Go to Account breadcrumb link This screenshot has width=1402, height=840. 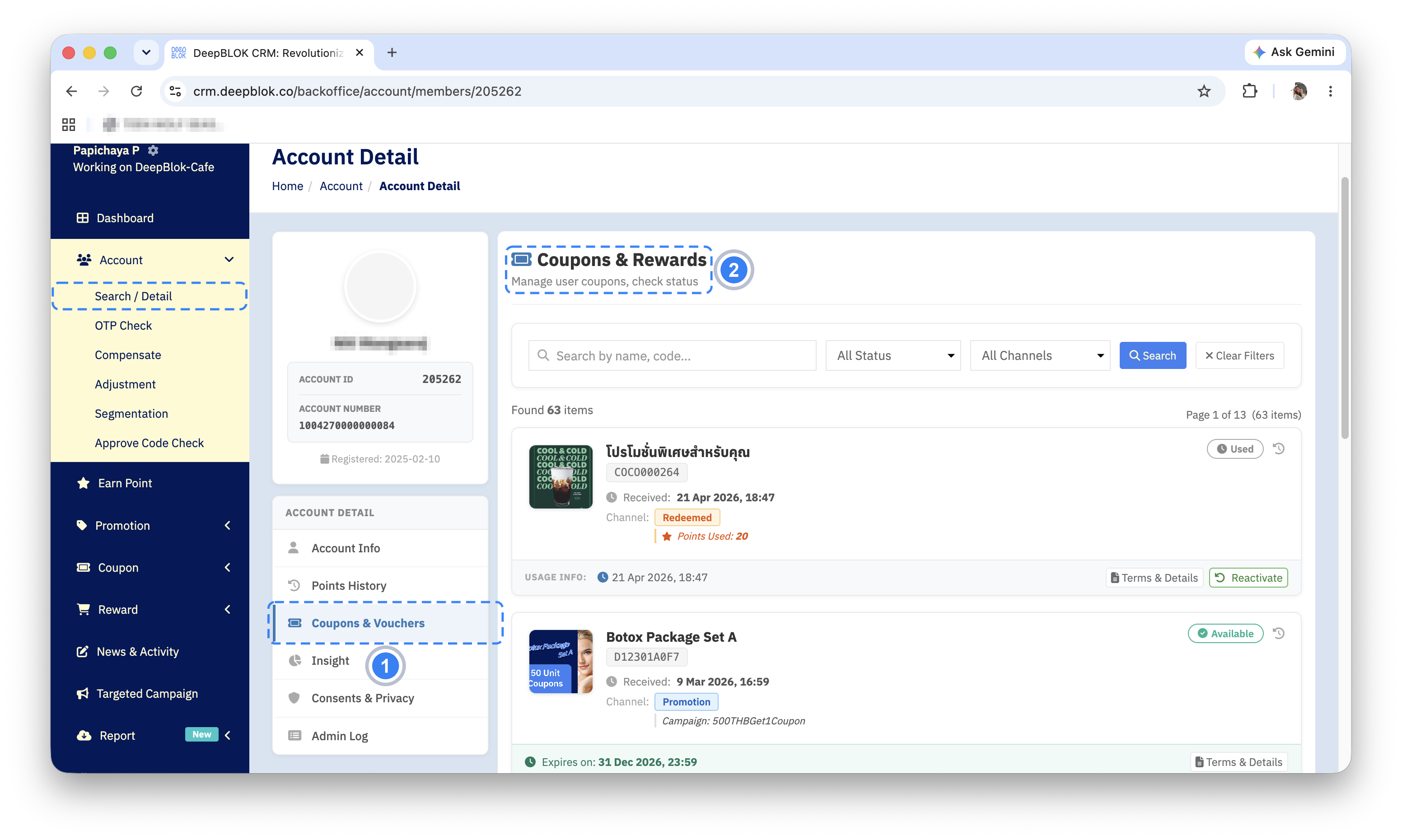point(341,186)
